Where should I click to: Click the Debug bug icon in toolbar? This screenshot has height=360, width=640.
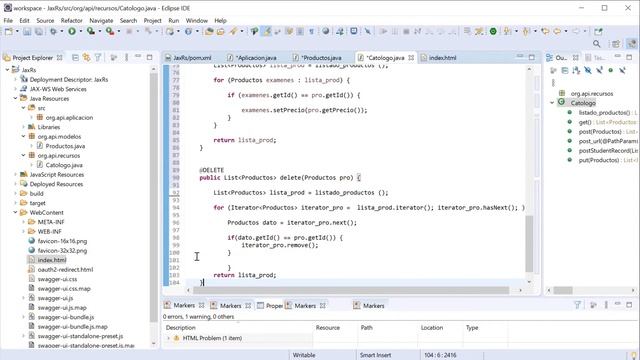(53, 31)
